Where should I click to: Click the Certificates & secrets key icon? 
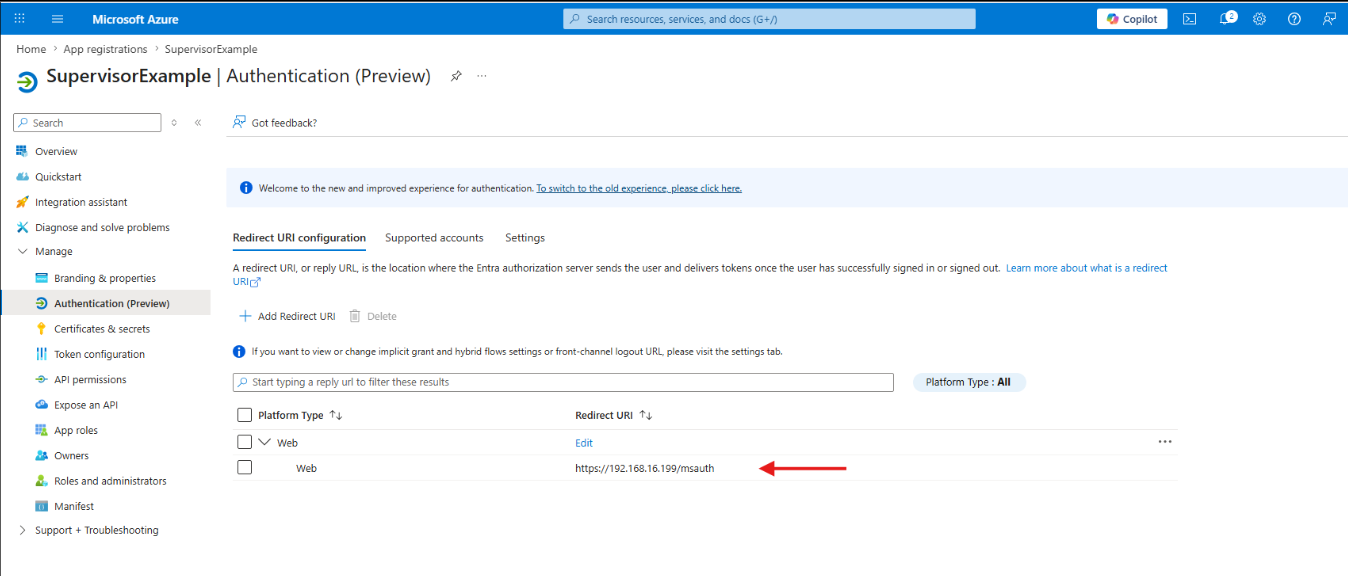point(41,329)
